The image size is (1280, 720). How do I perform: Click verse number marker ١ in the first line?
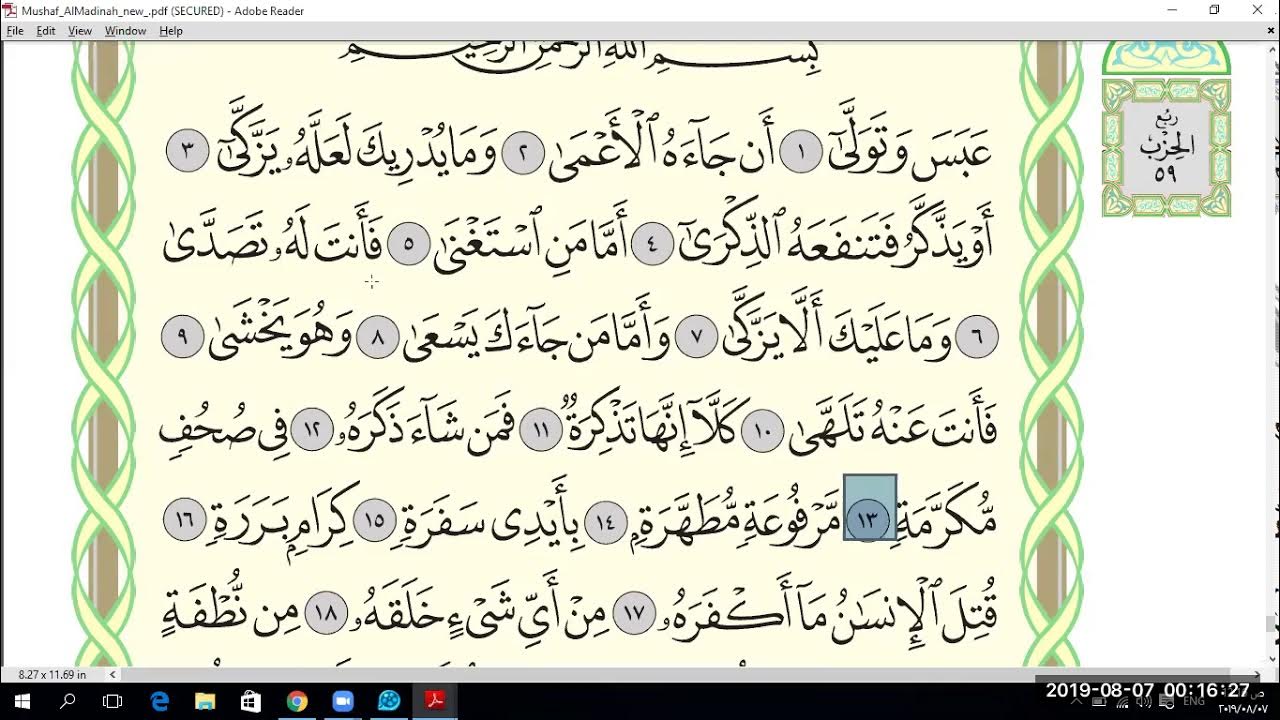click(x=799, y=153)
